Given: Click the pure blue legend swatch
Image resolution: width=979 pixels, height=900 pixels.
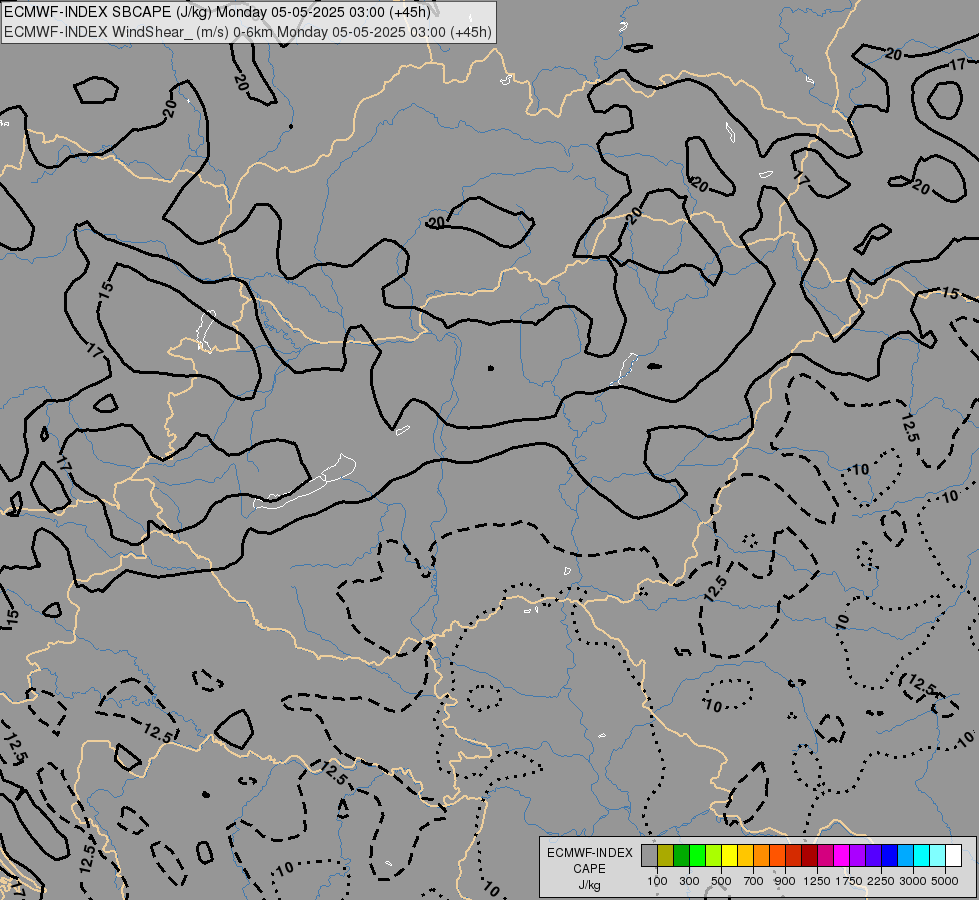Looking at the screenshot, I should click(890, 855).
